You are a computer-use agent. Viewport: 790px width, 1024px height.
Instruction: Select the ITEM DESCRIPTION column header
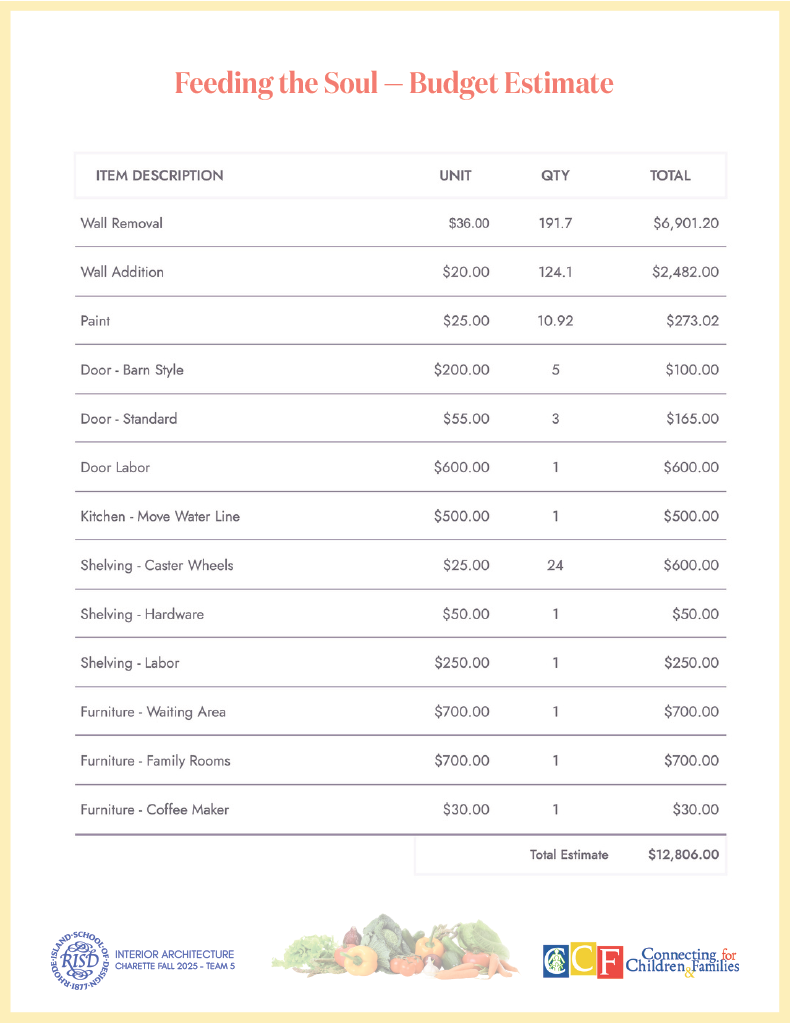160,176
